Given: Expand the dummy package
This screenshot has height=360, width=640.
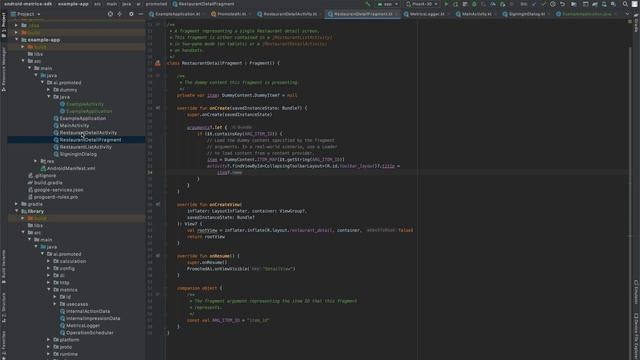Looking at the screenshot, I should point(49,90).
